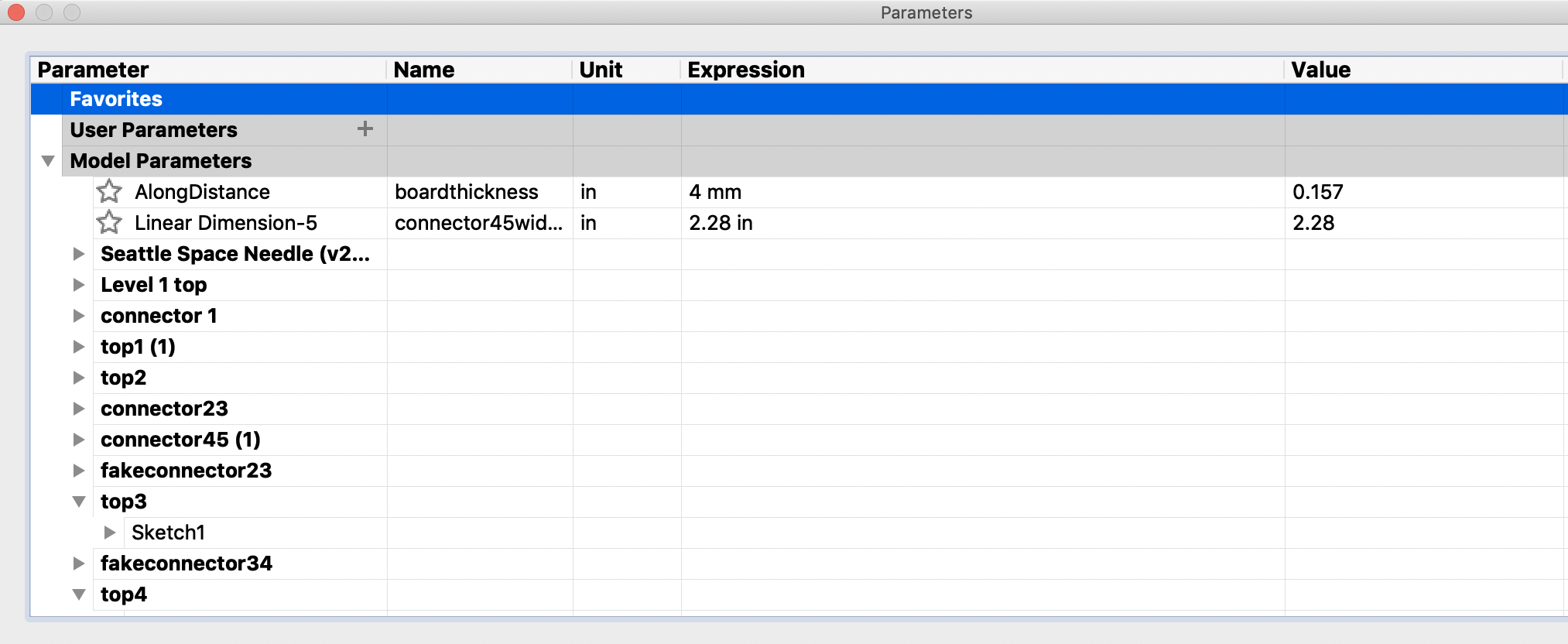The image size is (1568, 644).
Task: Collapse the Model Parameters section
Action: [x=48, y=161]
